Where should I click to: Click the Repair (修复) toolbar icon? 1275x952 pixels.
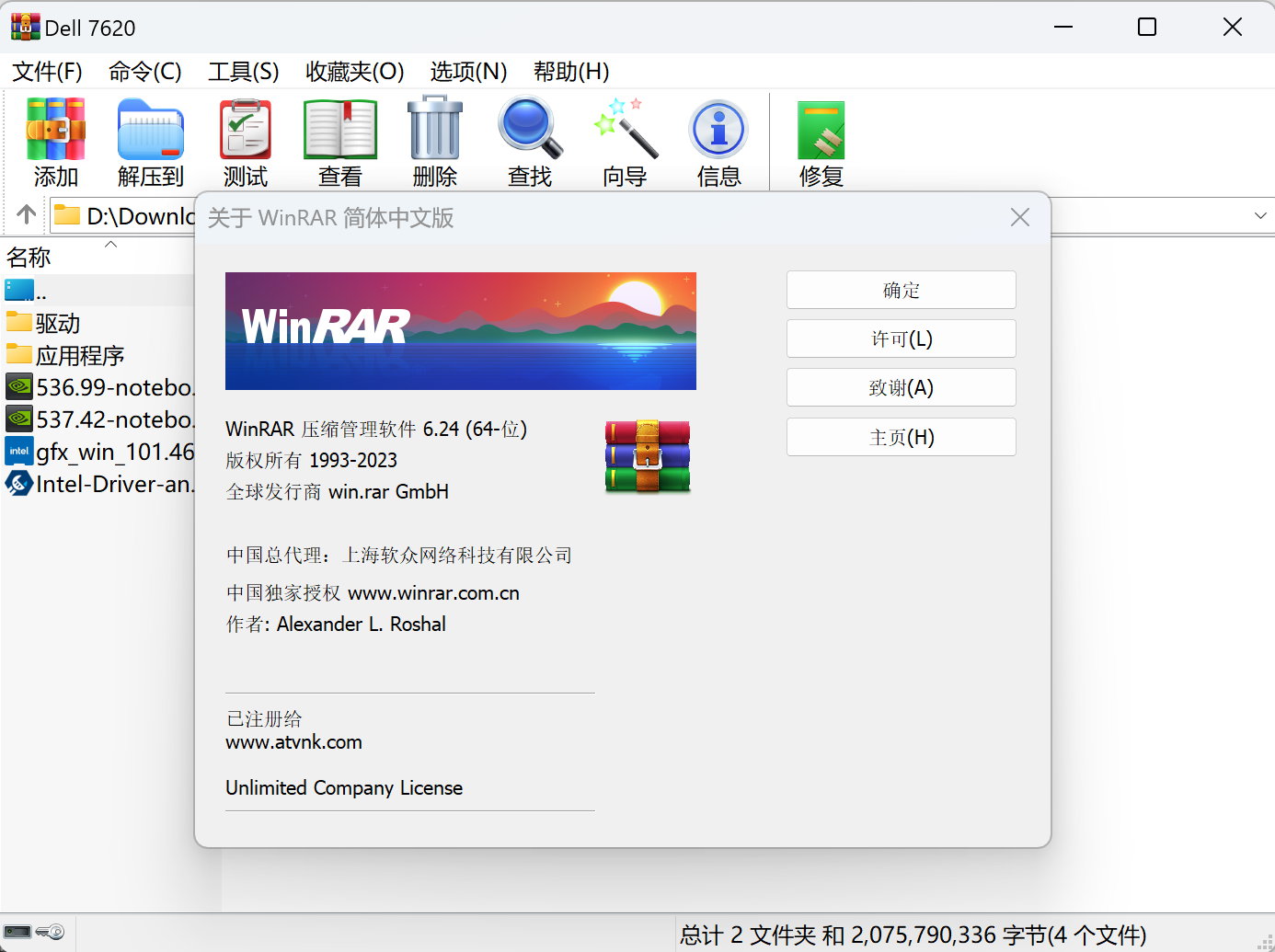[821, 130]
